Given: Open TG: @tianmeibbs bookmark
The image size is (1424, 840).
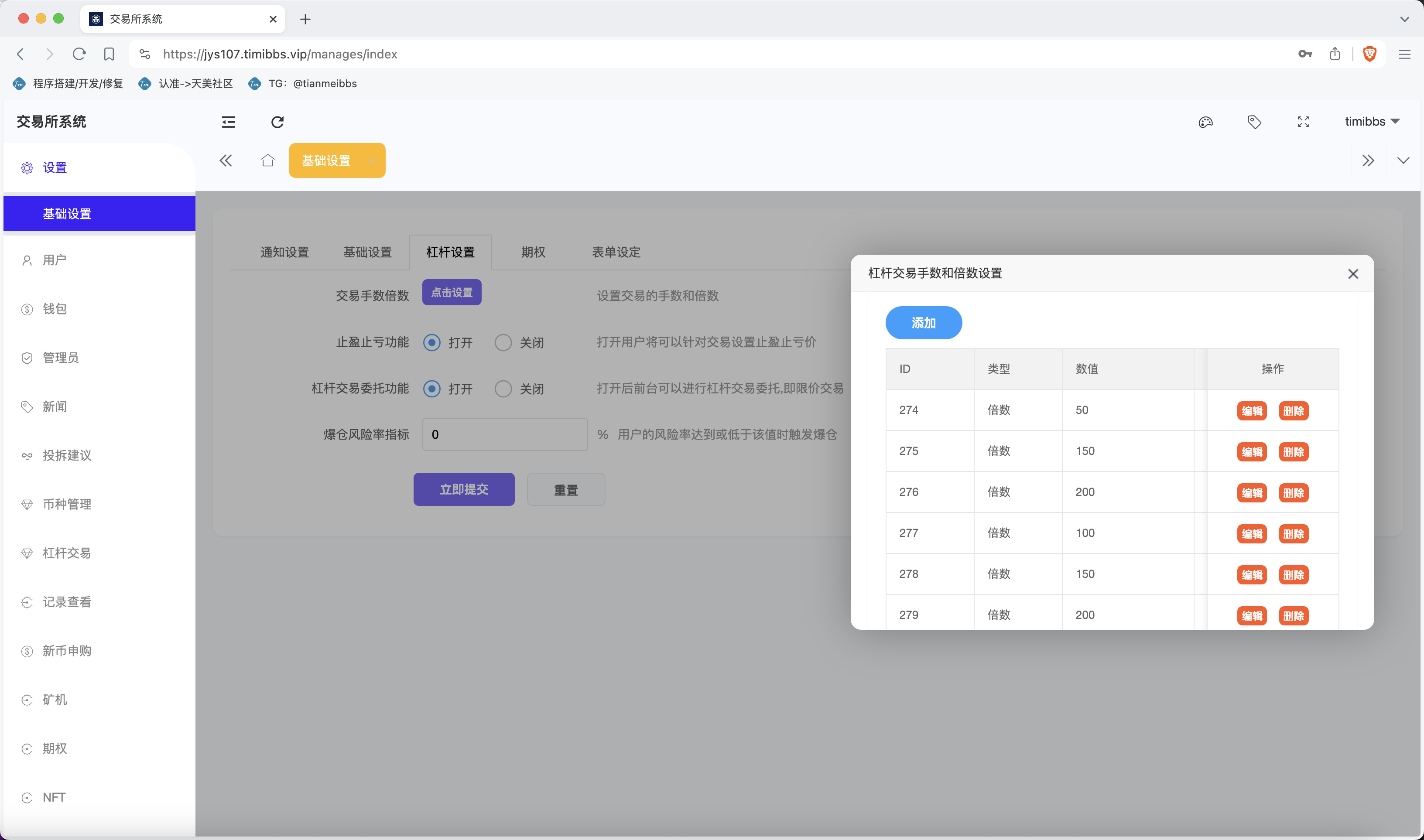Looking at the screenshot, I should (x=302, y=84).
